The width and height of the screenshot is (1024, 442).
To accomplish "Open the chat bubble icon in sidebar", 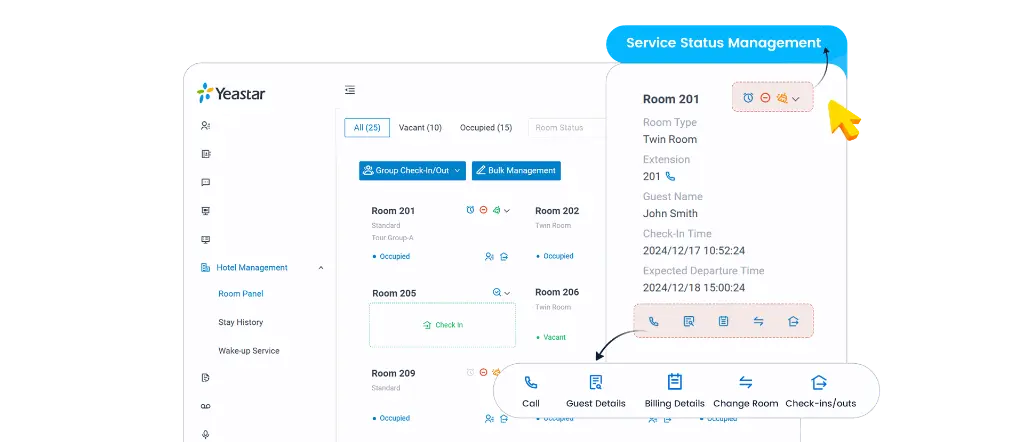I will click(x=206, y=183).
